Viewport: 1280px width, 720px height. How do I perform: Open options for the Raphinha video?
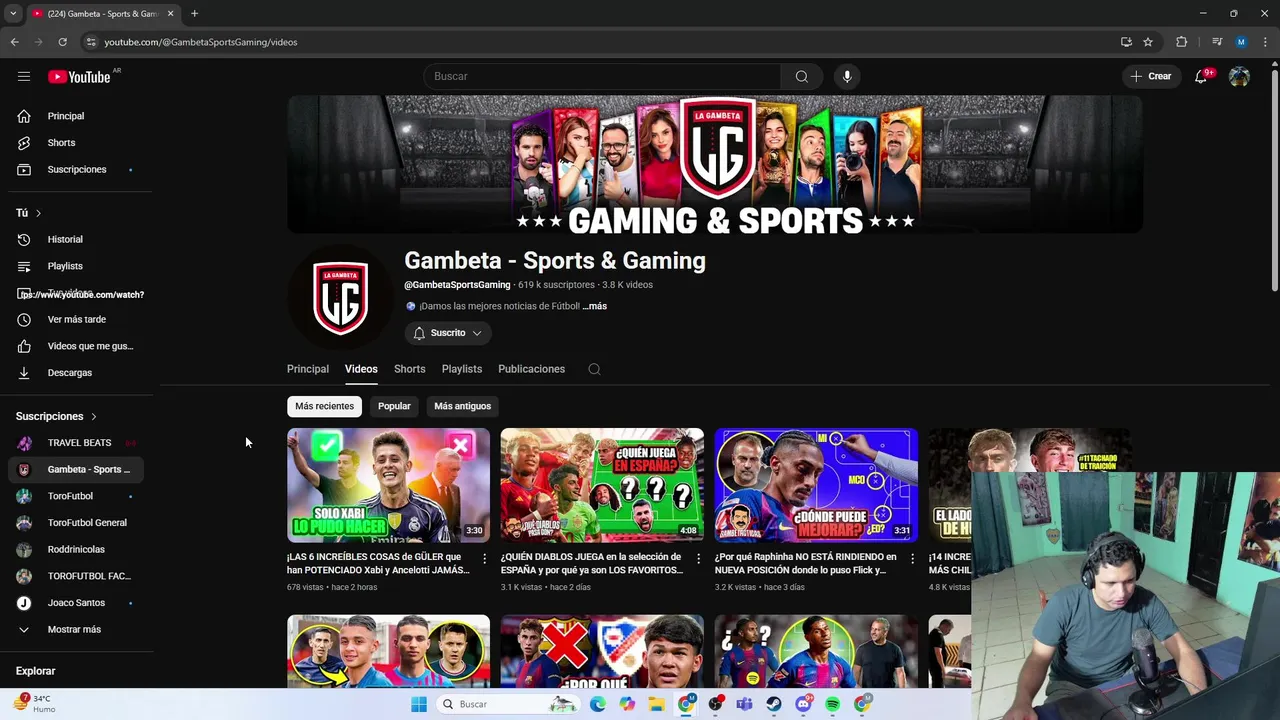[x=912, y=559]
